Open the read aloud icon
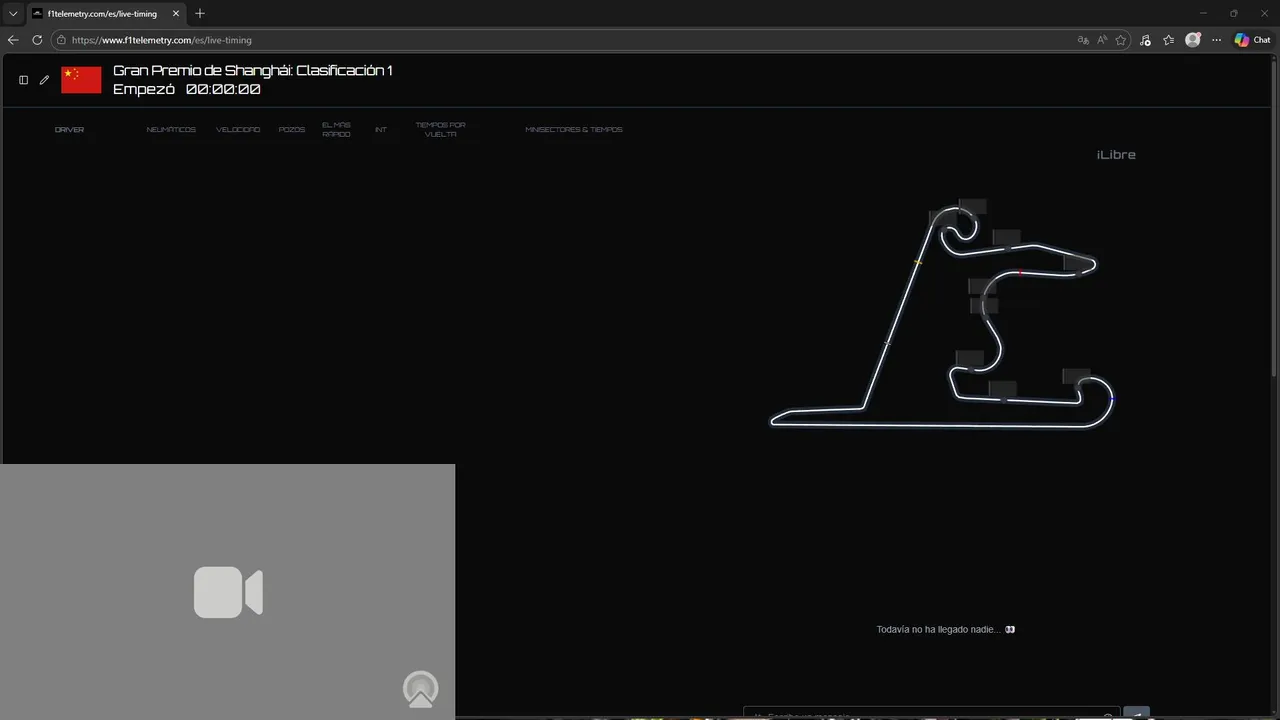 point(1102,40)
